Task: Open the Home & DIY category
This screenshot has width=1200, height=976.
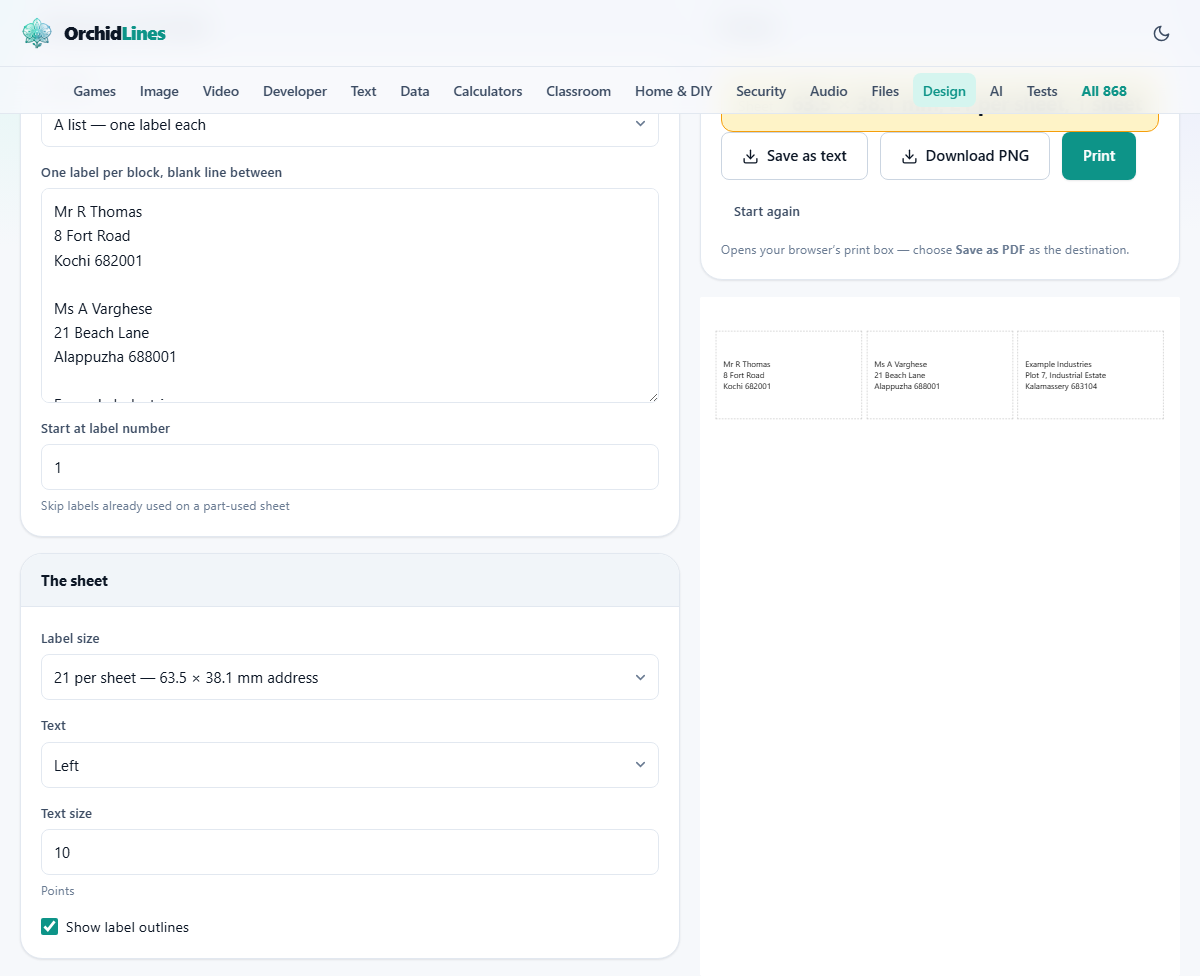Action: click(674, 91)
